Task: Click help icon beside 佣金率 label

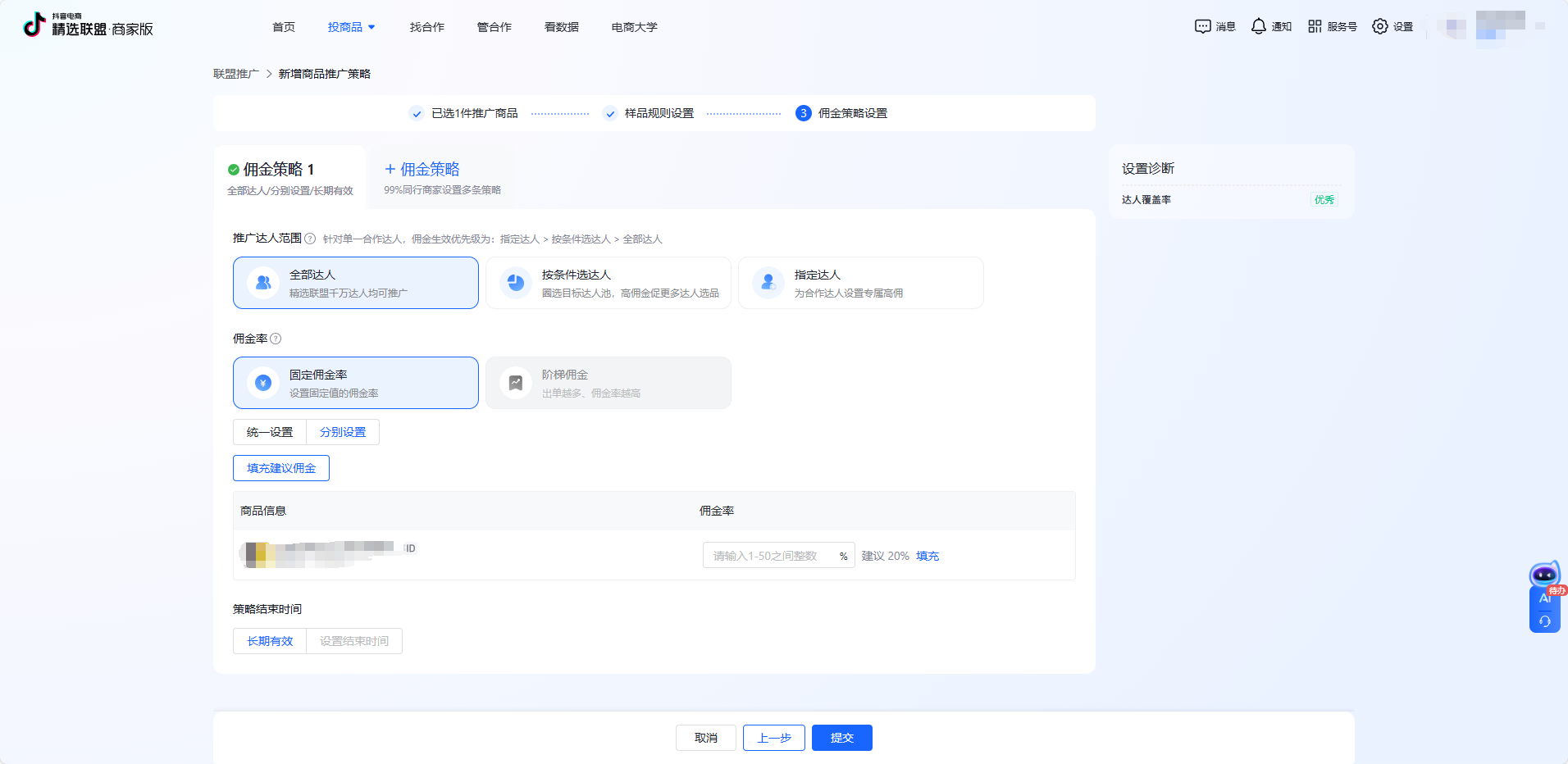Action: [x=276, y=339]
